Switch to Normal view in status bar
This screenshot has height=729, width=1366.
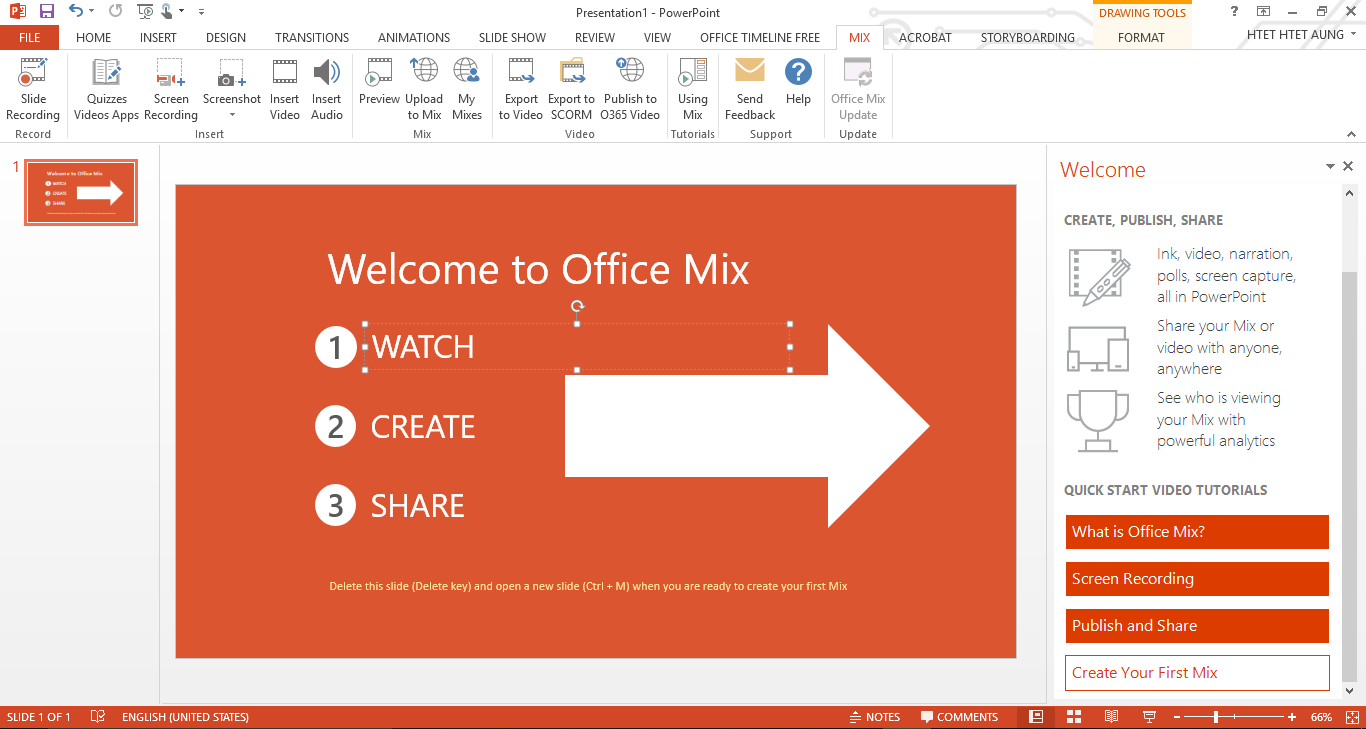tap(1036, 717)
